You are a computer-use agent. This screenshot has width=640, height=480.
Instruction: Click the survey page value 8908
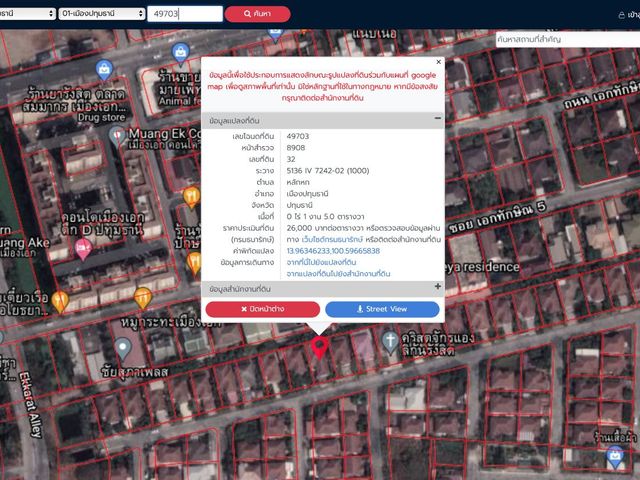click(x=296, y=148)
